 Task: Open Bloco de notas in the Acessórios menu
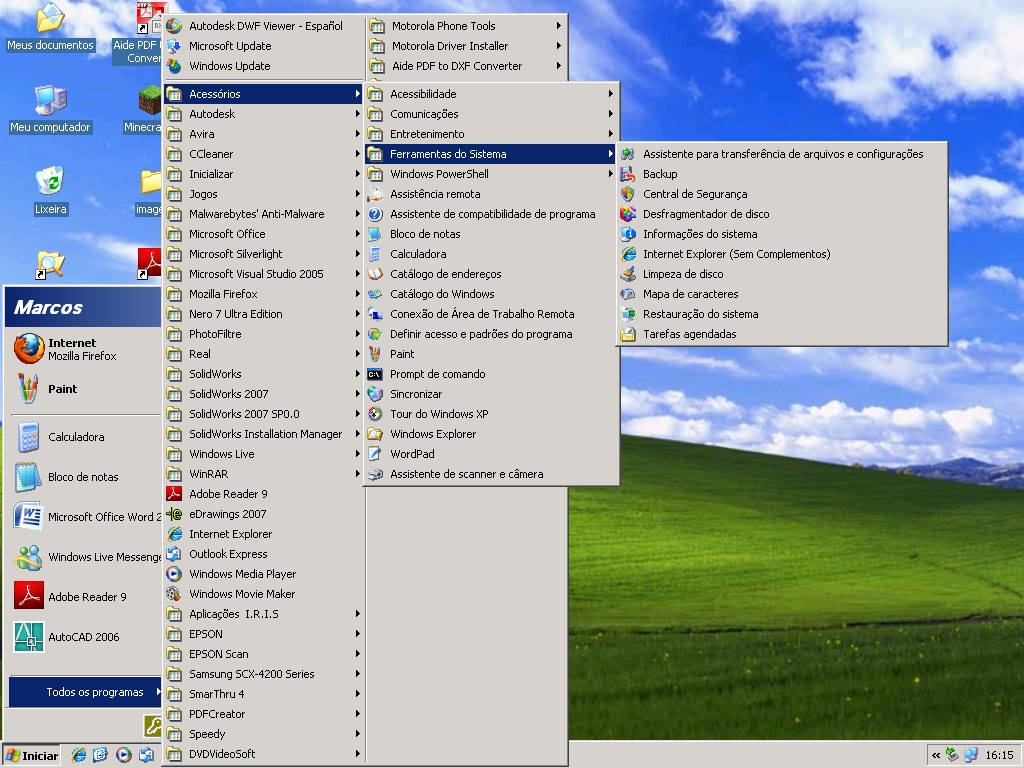pyautogui.click(x=491, y=234)
